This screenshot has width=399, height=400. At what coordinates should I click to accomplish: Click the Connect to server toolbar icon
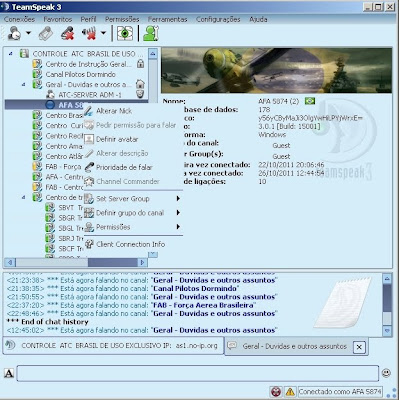tap(14, 33)
